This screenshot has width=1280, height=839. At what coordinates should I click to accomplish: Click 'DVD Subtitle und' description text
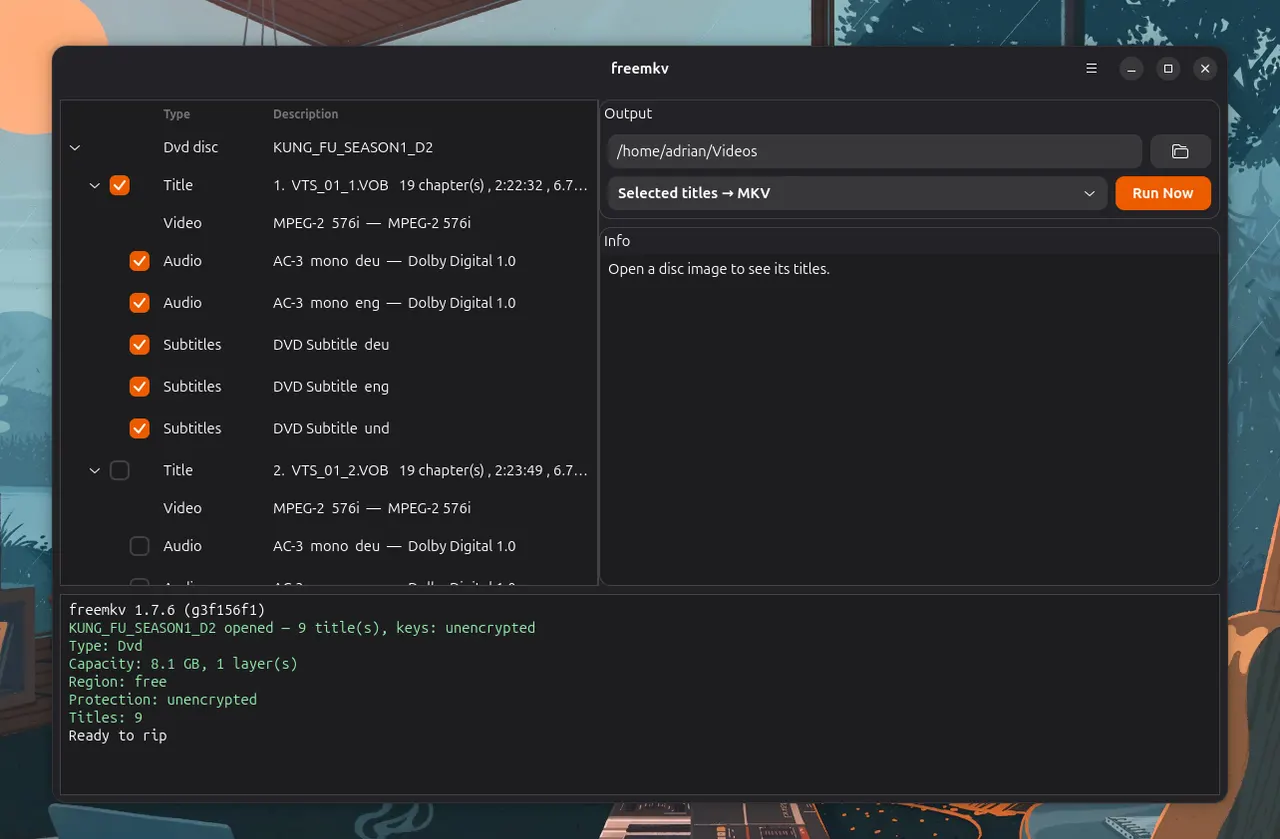(x=331, y=428)
